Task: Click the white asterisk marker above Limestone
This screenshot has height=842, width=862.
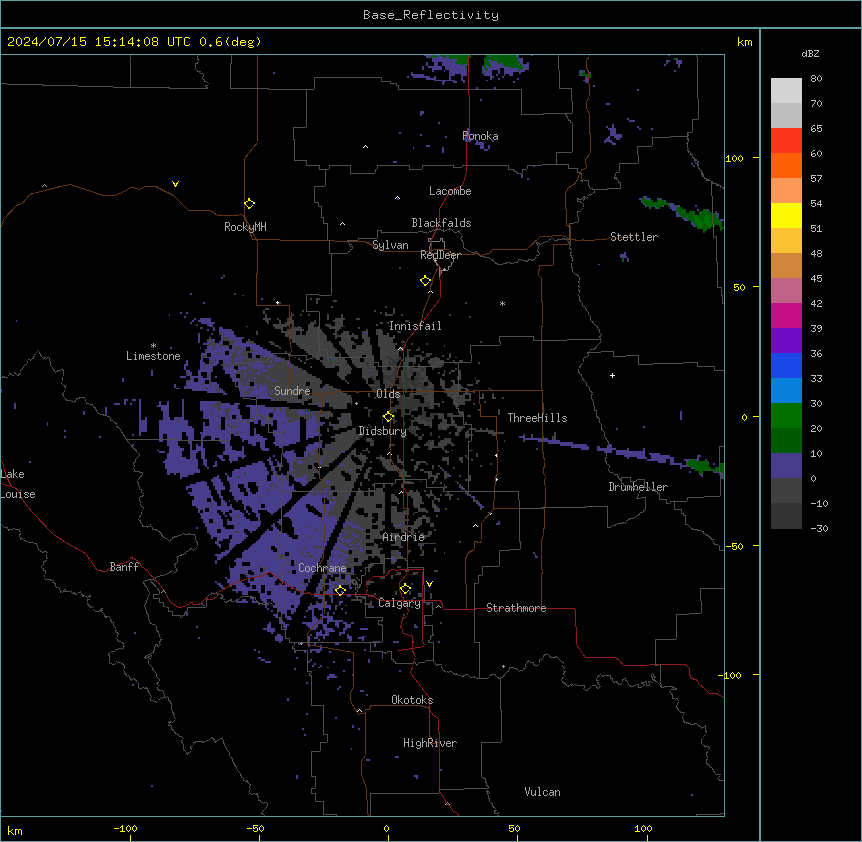Action: point(153,346)
